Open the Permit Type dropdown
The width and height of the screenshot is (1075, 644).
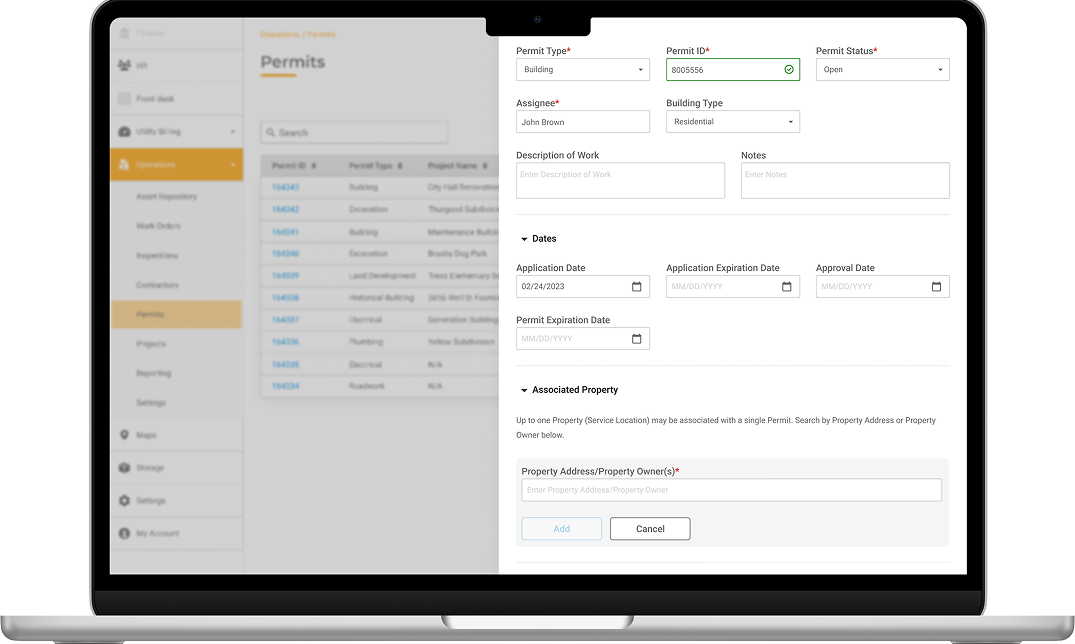point(583,69)
